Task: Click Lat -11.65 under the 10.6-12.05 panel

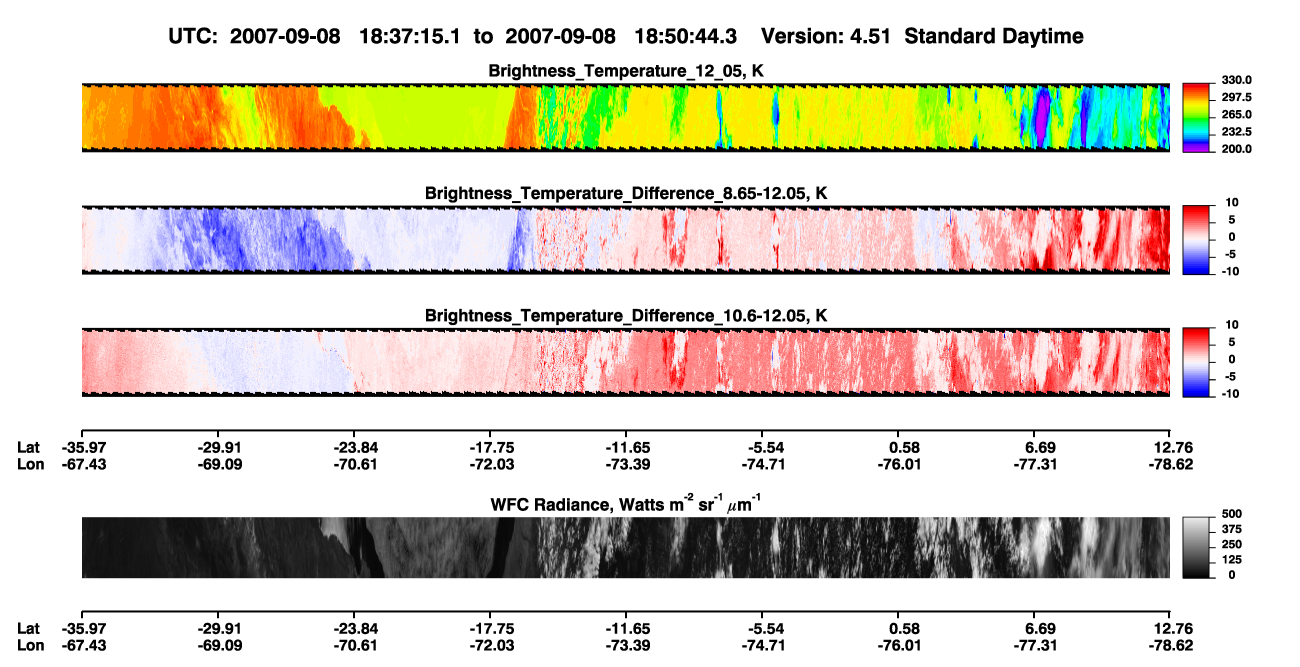Action: pos(626,447)
